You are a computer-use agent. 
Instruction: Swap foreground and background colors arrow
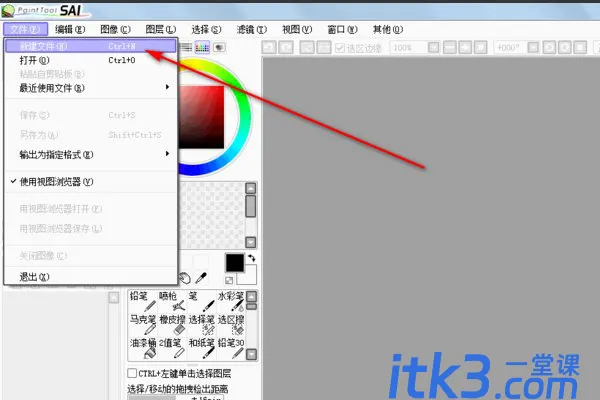tap(251, 259)
